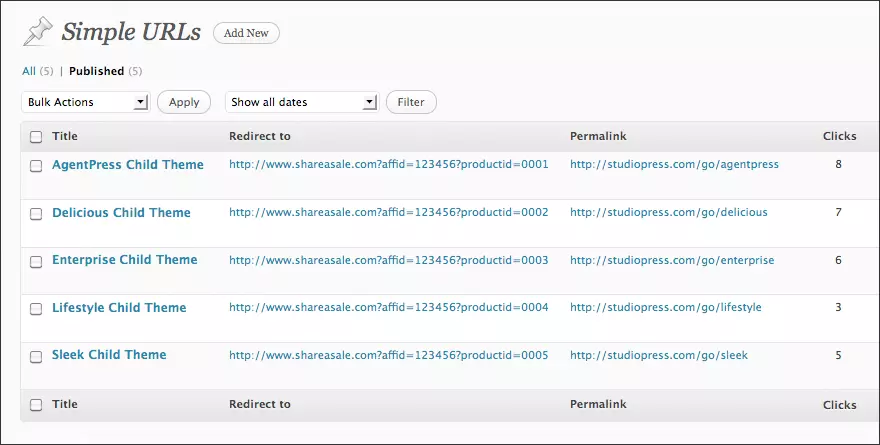Click the pushpin icon beside Simple URLs

coord(38,31)
